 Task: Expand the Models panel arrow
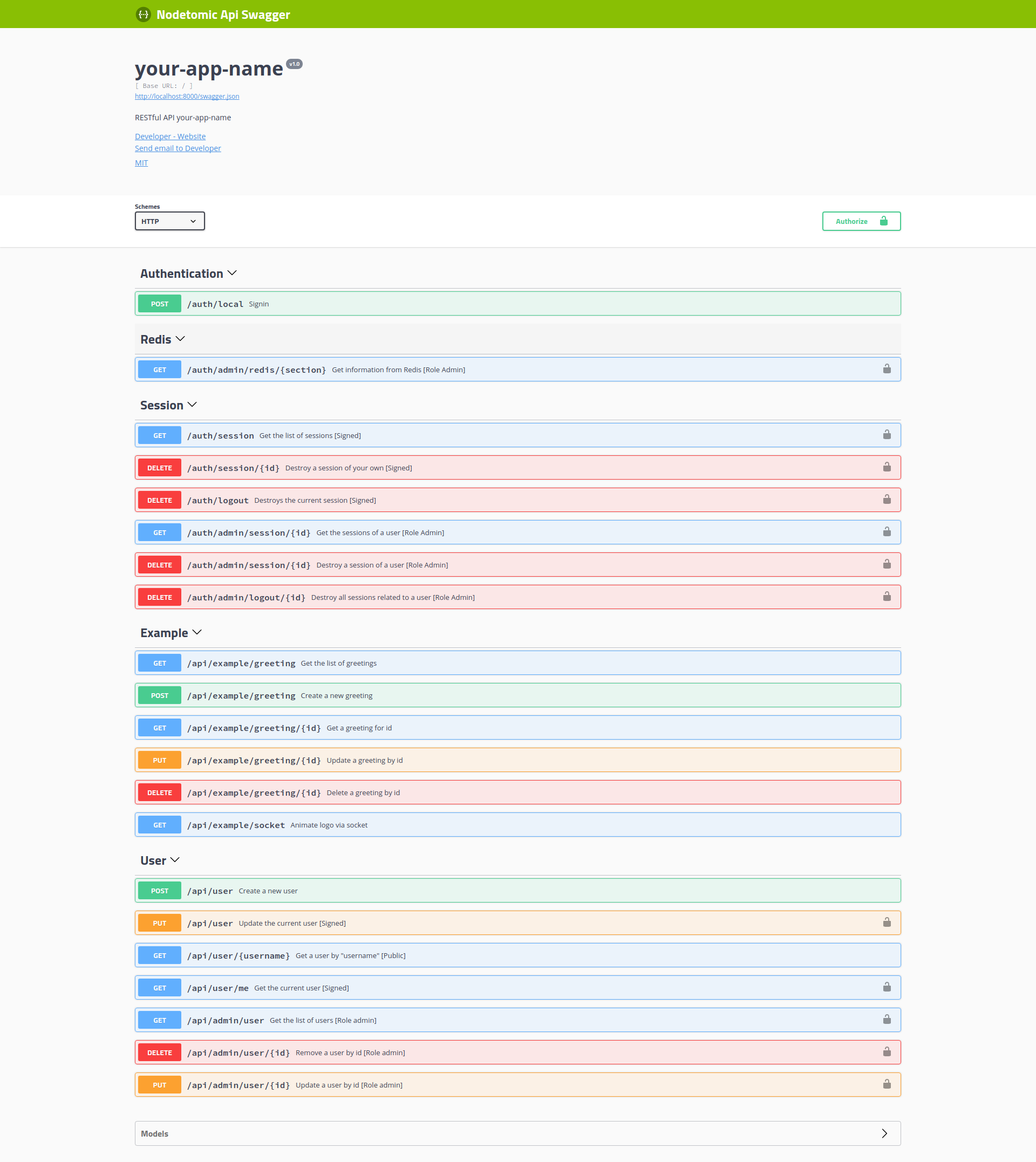pos(884,1133)
